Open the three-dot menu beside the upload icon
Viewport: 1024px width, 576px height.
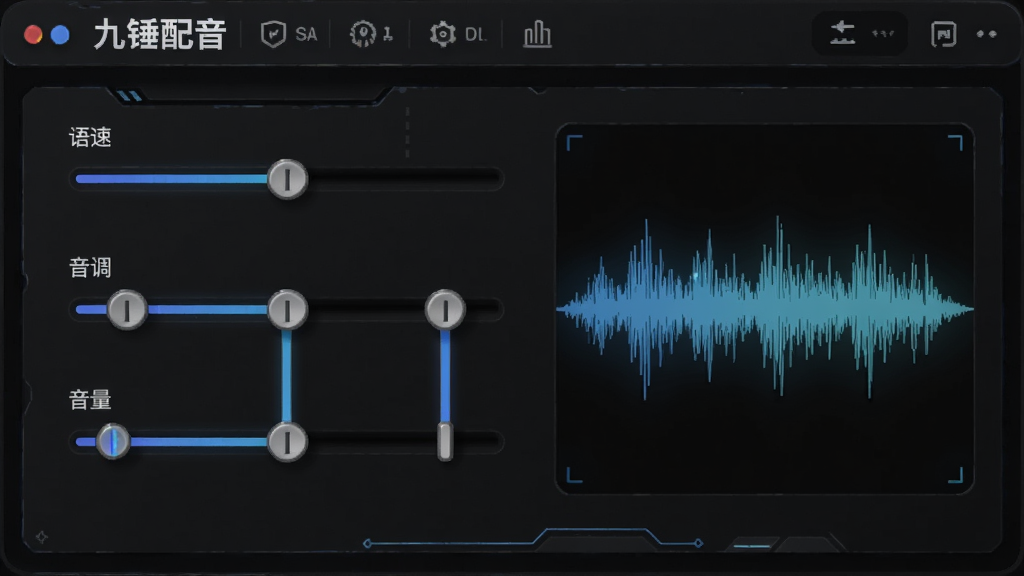[883, 33]
